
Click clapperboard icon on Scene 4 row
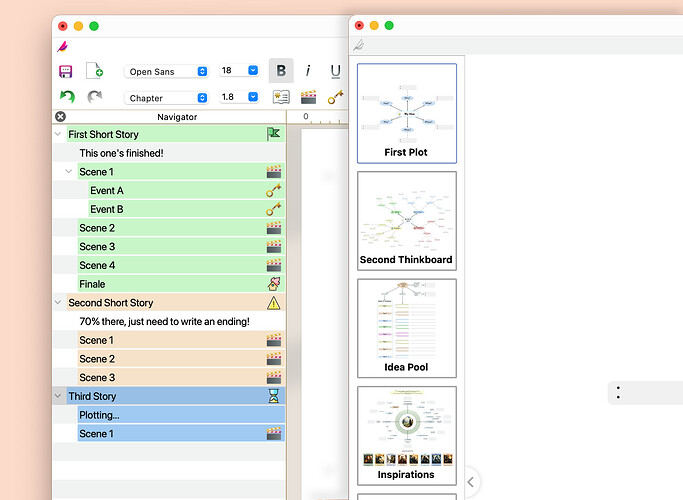274,265
